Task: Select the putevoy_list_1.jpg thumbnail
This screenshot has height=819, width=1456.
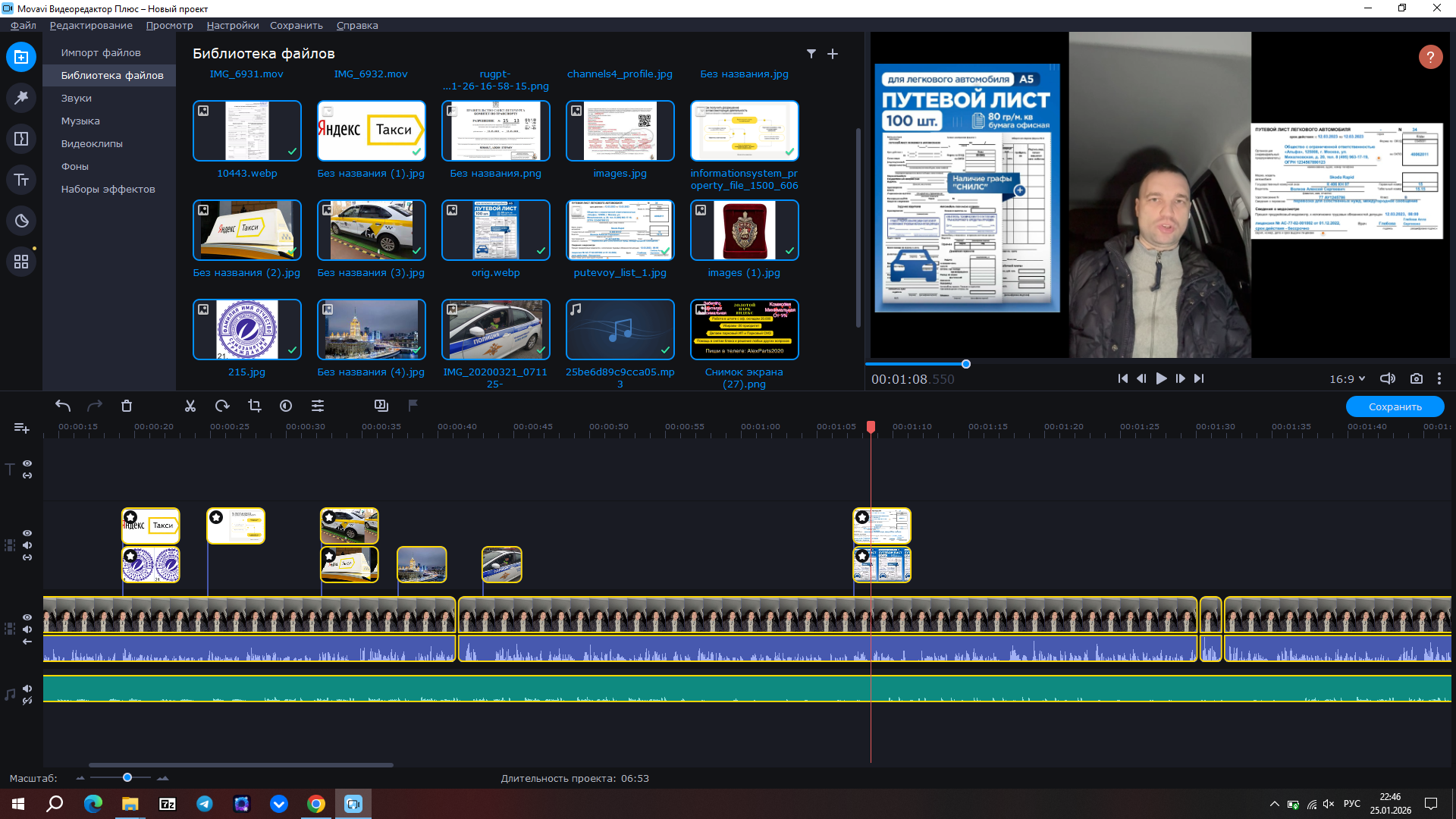Action: [x=620, y=230]
